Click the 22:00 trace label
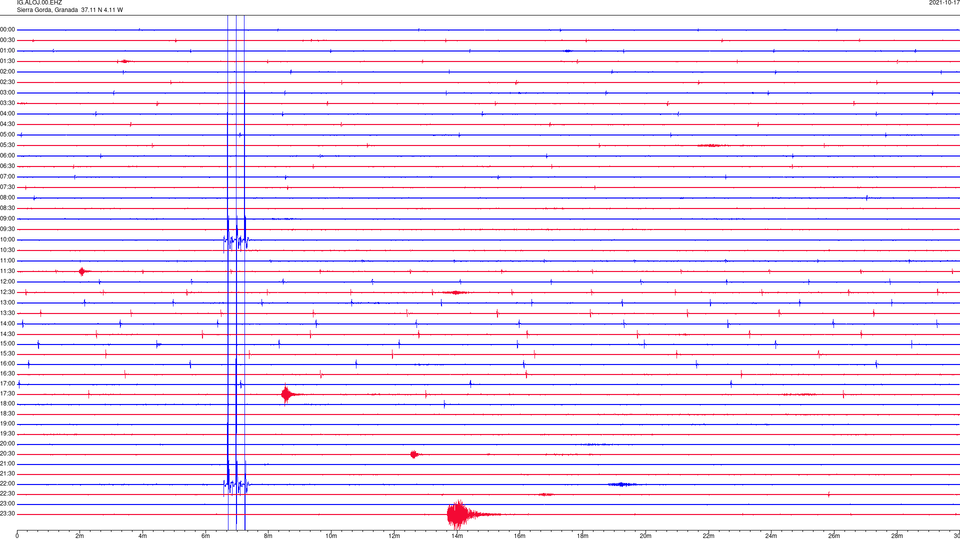 click(8, 484)
